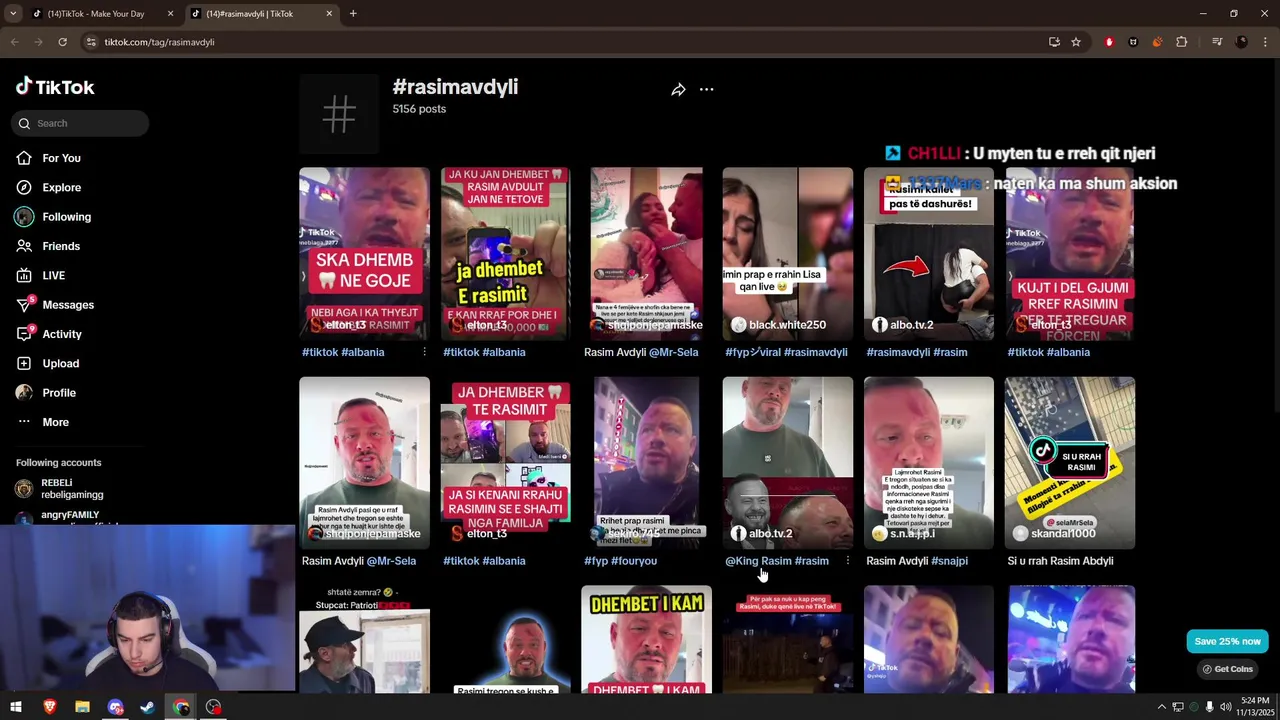Reload the current page
1280x720 pixels.
tap(62, 42)
